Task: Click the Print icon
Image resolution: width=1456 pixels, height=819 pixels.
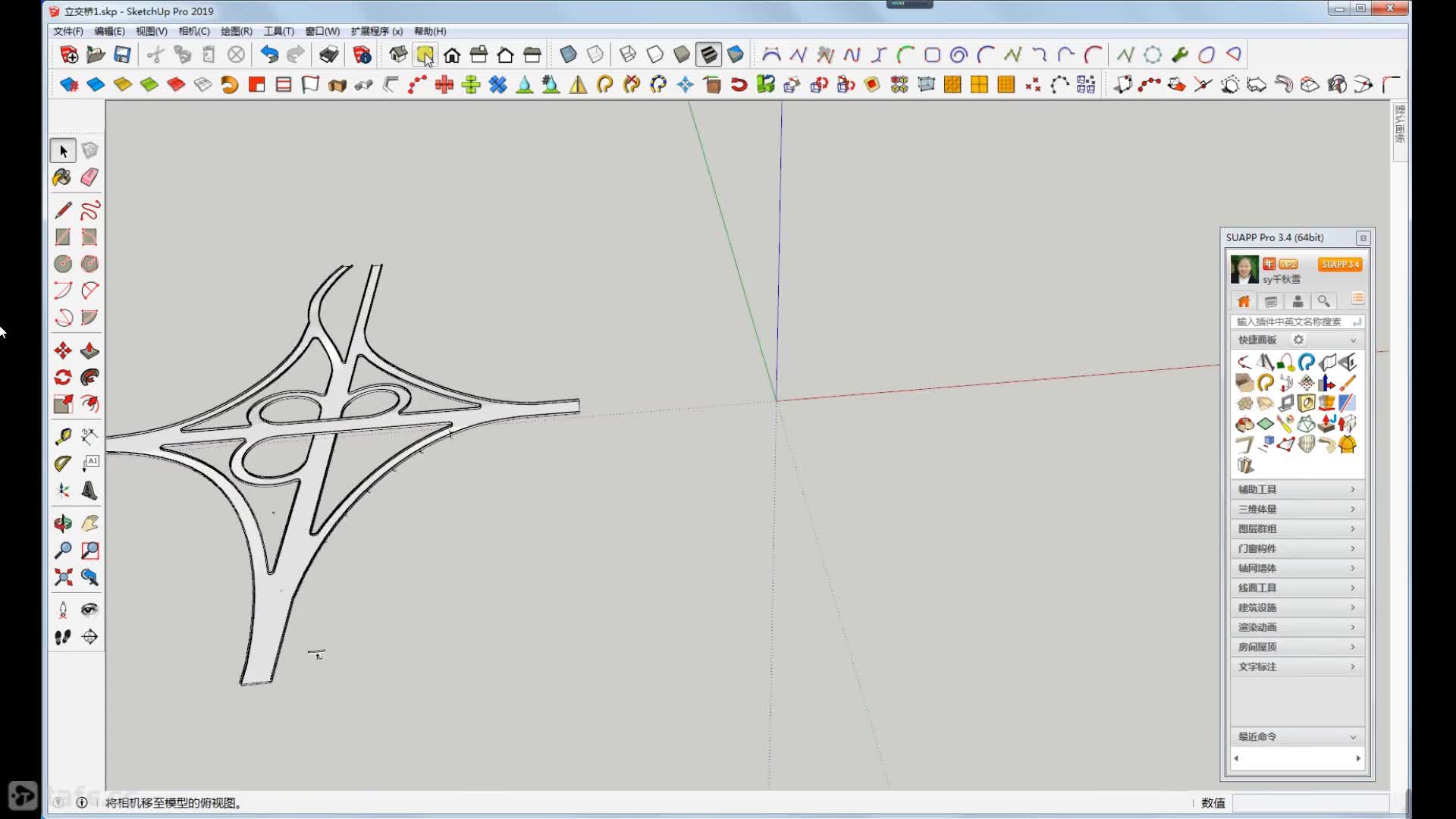Action: 328,55
